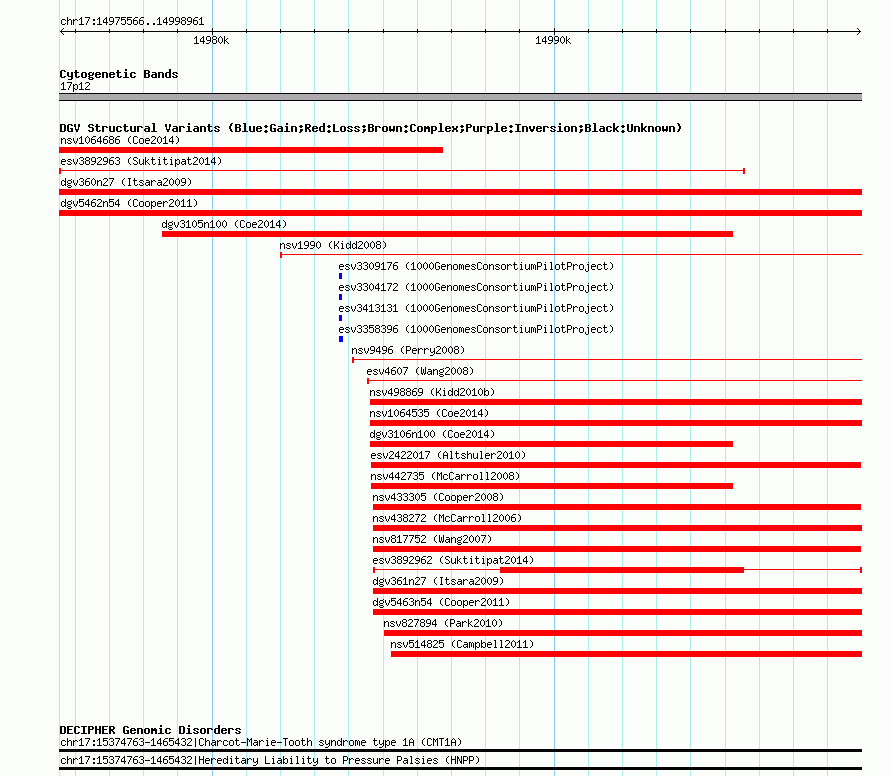Open variant nsv438272 (McCarroll2006) label
Viewport: 890px width, 776px height.
(x=447, y=518)
